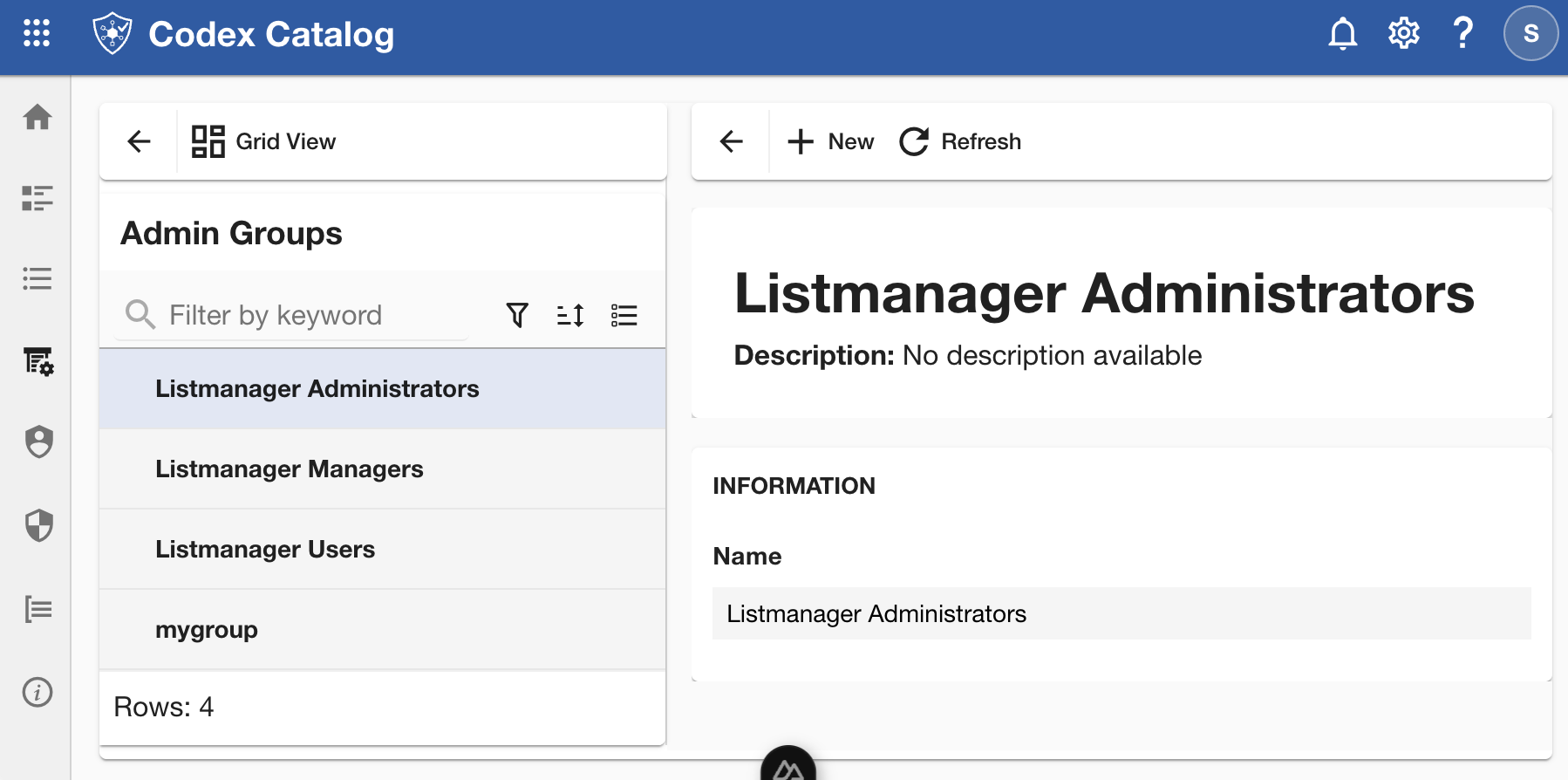Open help question mark

pos(1463,33)
